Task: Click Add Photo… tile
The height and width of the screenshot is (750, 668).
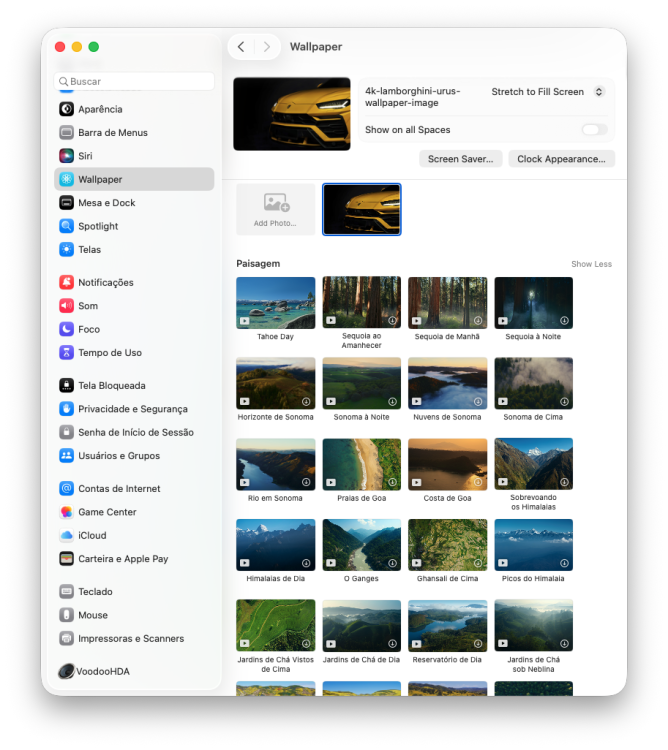Action: 275,210
